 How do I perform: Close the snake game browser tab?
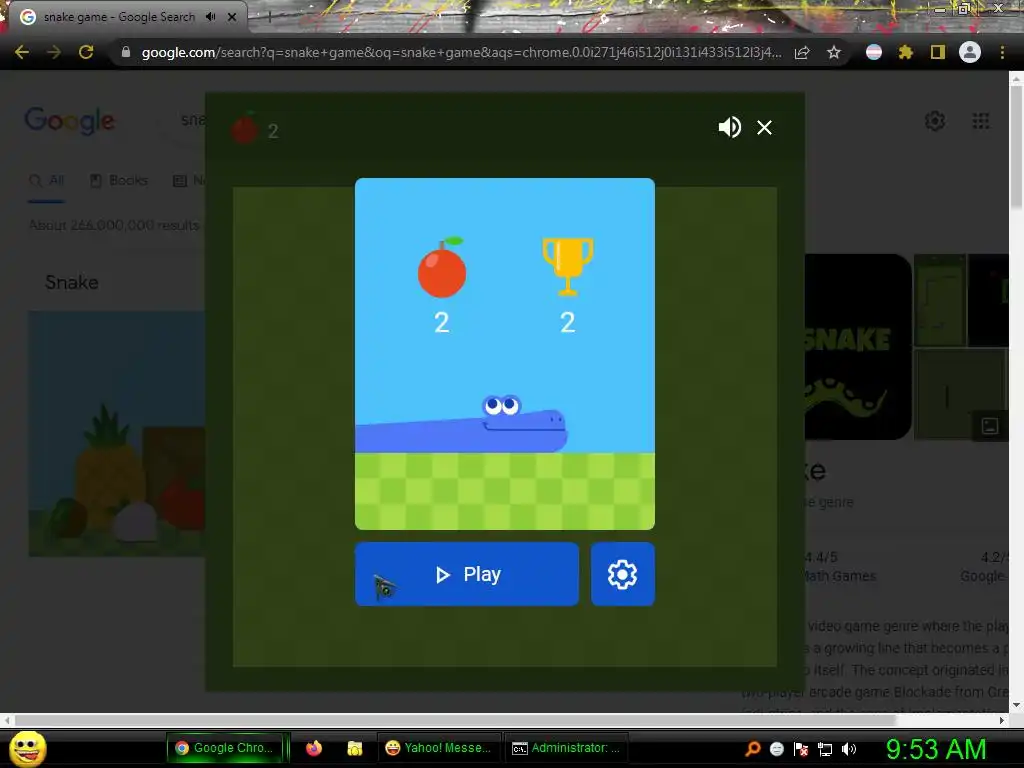pyautogui.click(x=232, y=17)
